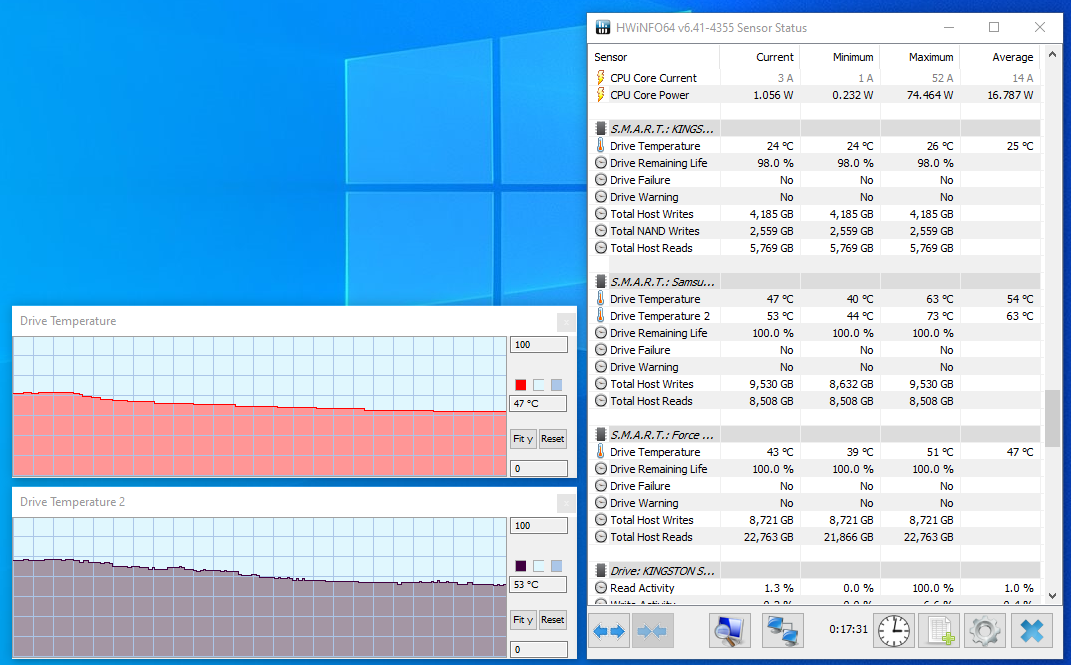Click the minimum field in Drive Temperature 2 graph
The image size is (1071, 665).
click(x=539, y=649)
